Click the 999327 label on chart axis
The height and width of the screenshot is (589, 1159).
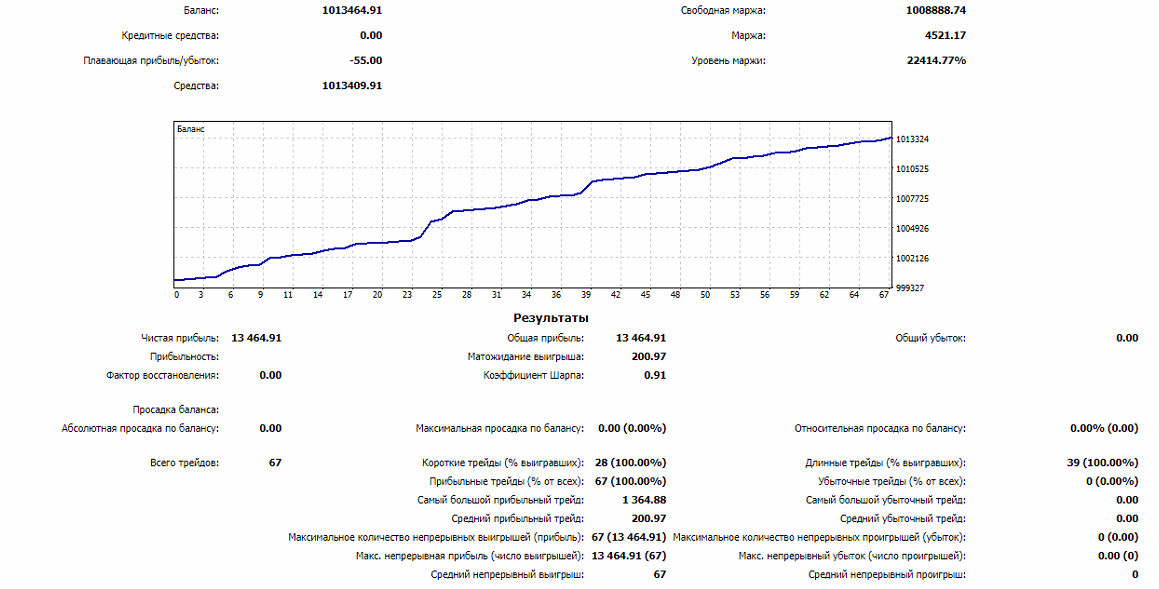[912, 288]
